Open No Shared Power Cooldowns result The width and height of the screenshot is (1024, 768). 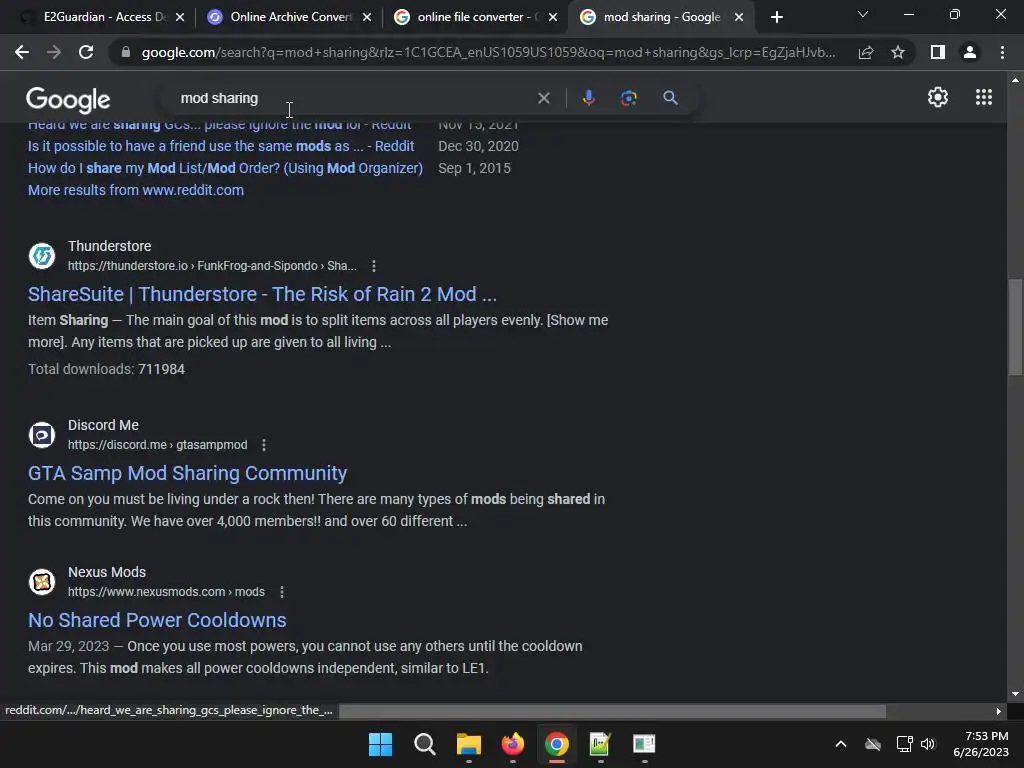[157, 620]
